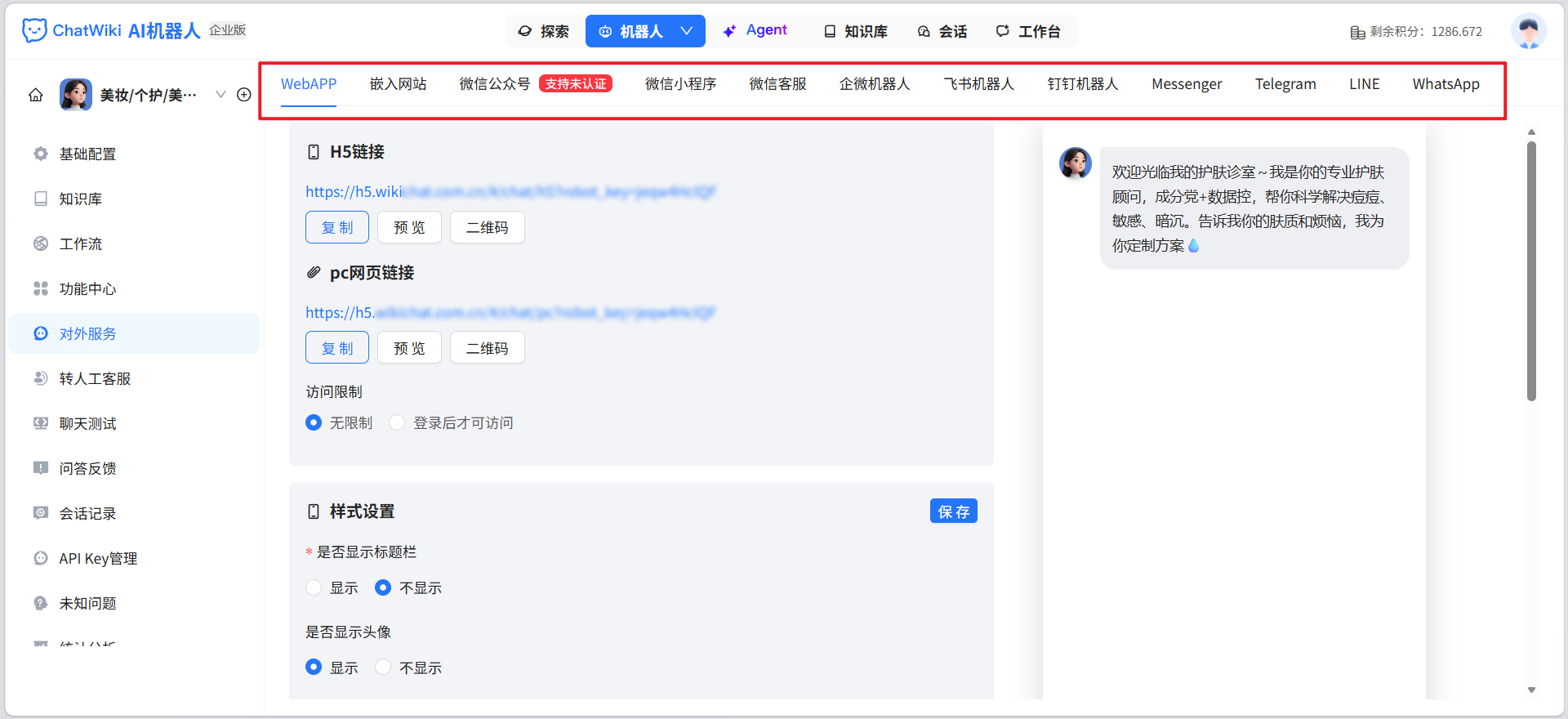
Task: Click the 知识库 sidebar icon
Action: click(x=41, y=199)
